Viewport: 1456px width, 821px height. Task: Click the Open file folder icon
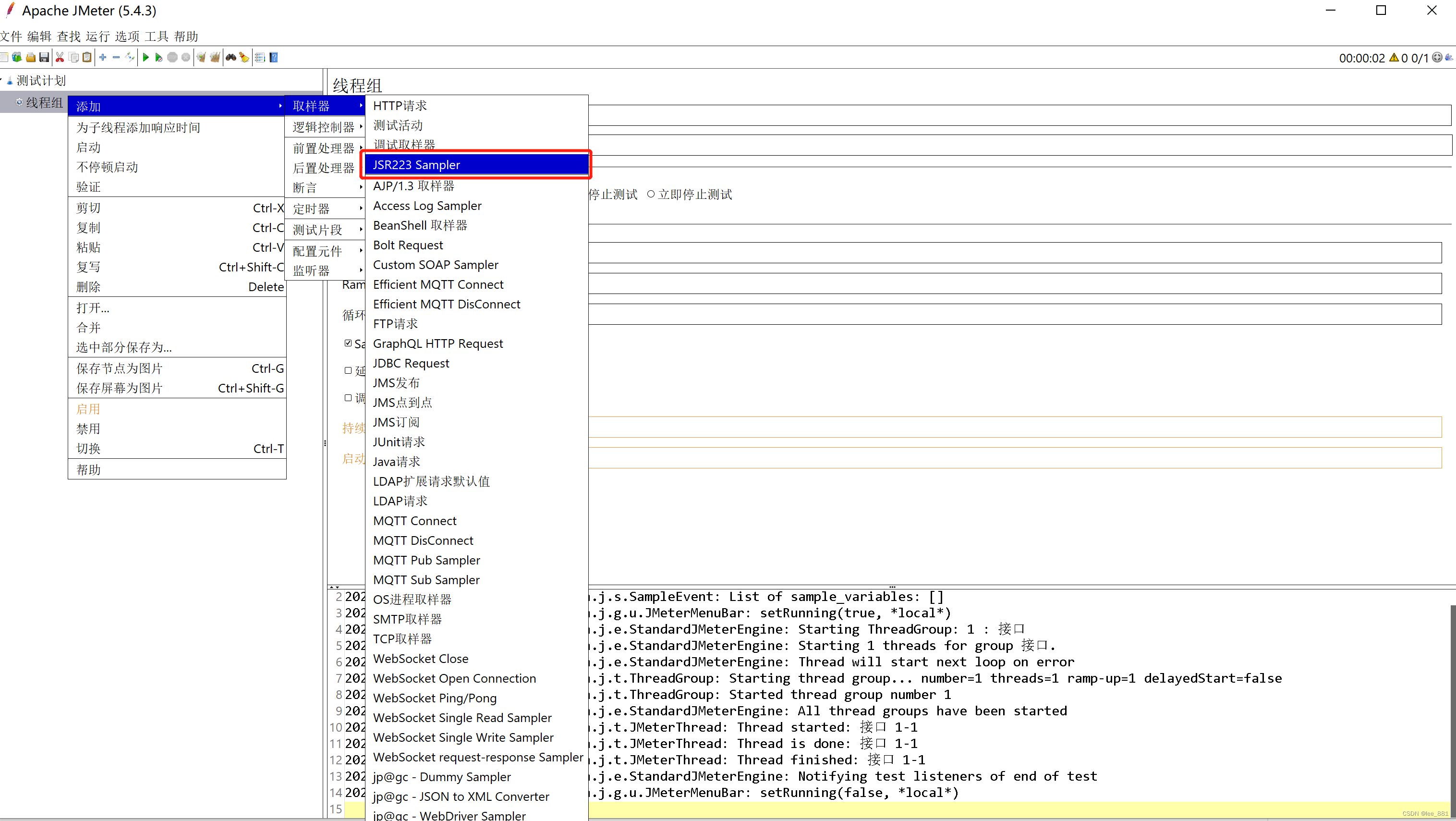pos(31,57)
